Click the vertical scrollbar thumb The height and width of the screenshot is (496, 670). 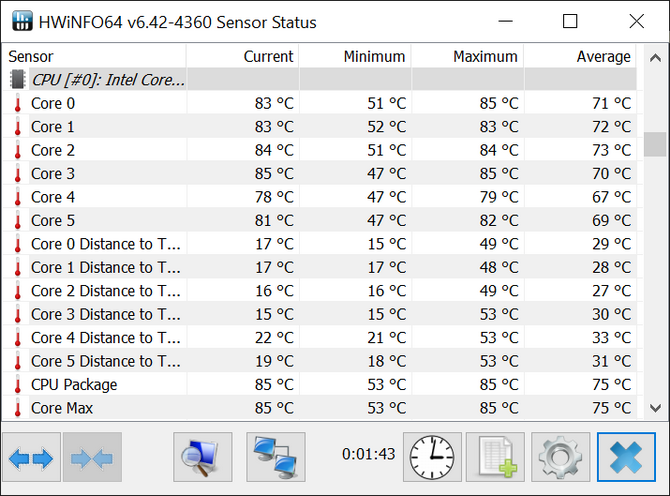tap(655, 144)
